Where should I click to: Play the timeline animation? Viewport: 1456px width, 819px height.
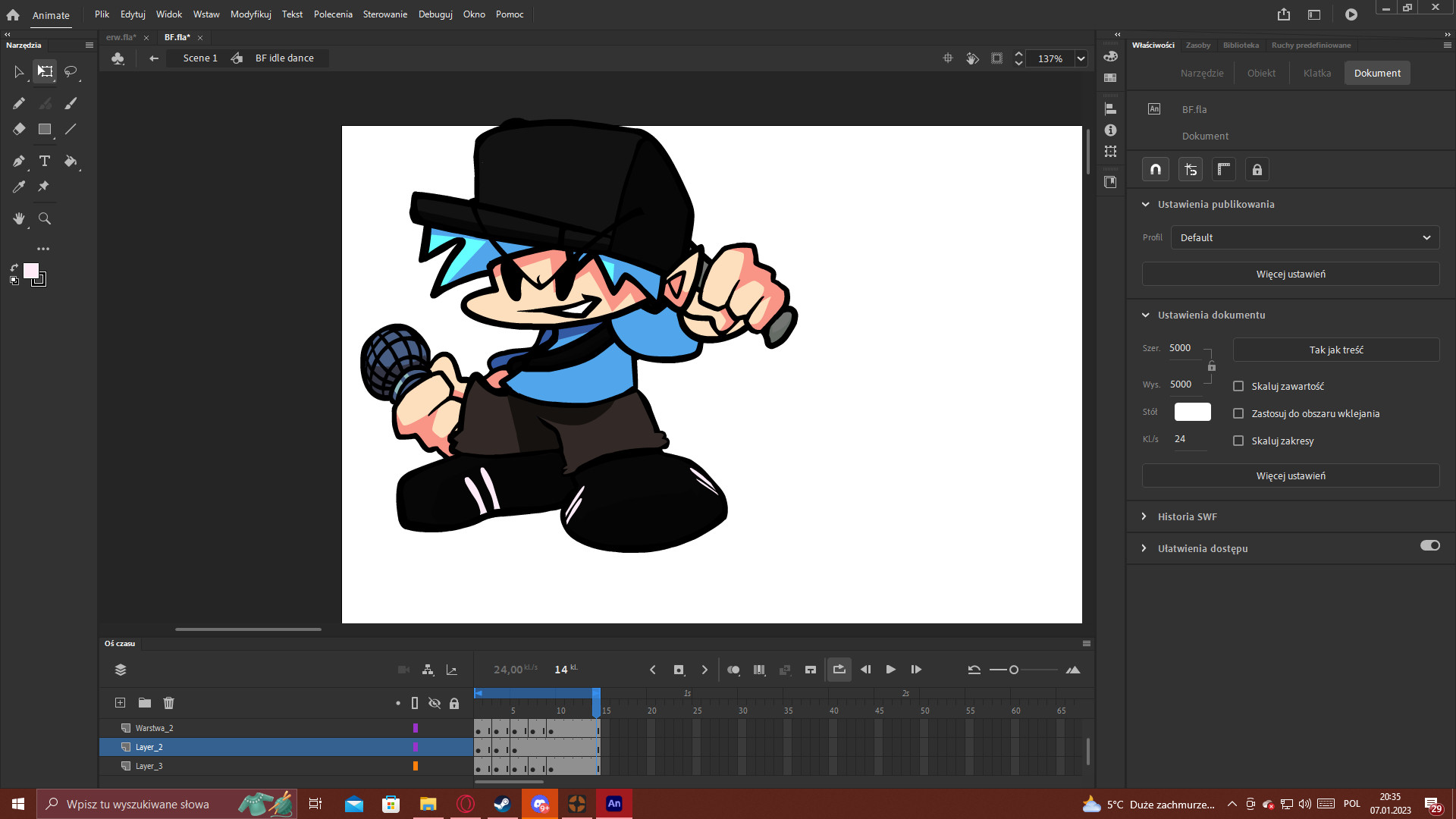(x=890, y=670)
